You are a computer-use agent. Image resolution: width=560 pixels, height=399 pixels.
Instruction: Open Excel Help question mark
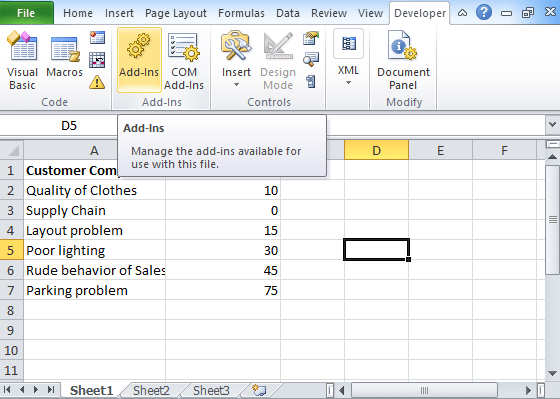(x=484, y=13)
